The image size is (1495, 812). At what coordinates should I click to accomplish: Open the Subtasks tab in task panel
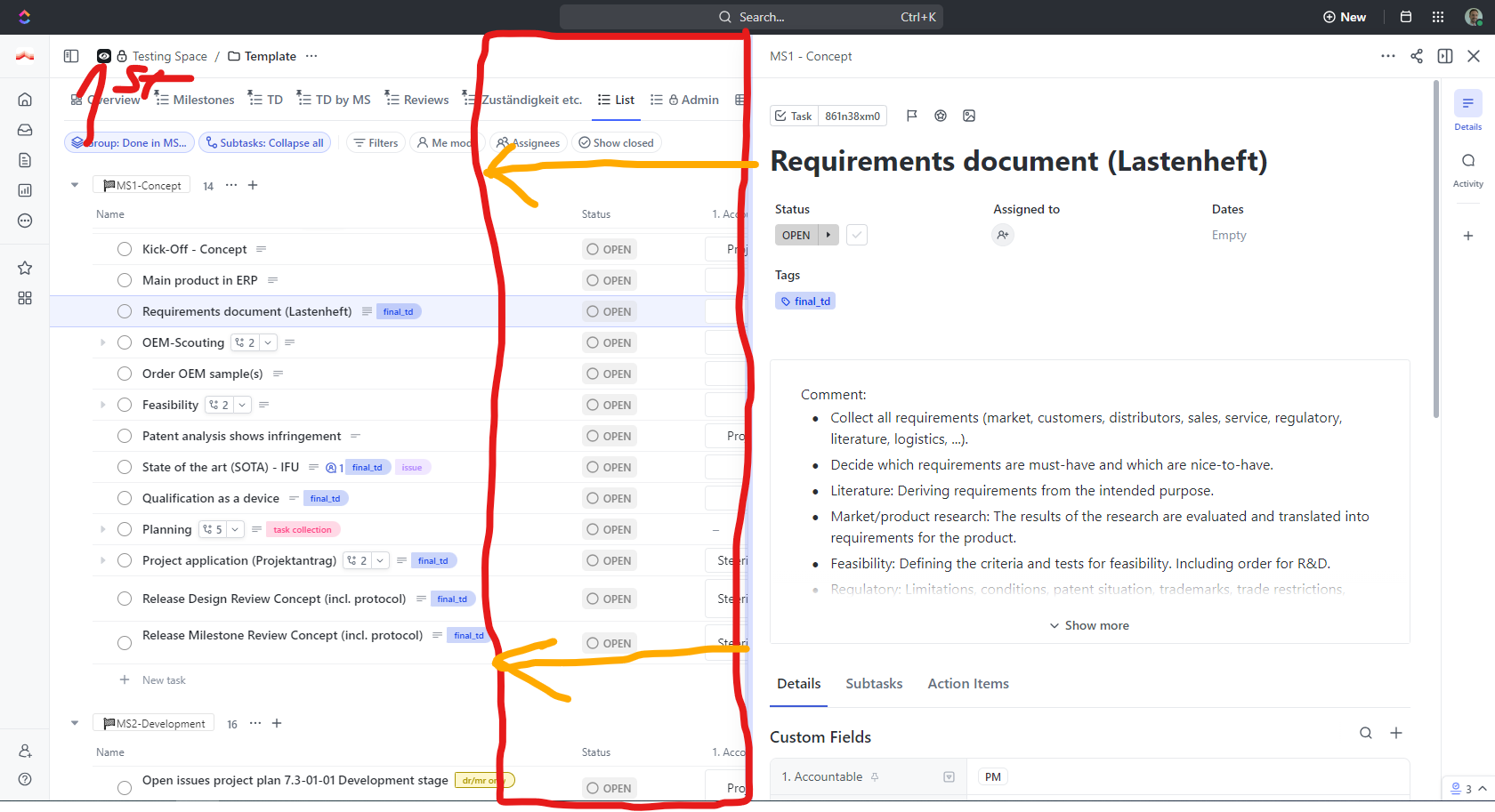(874, 683)
